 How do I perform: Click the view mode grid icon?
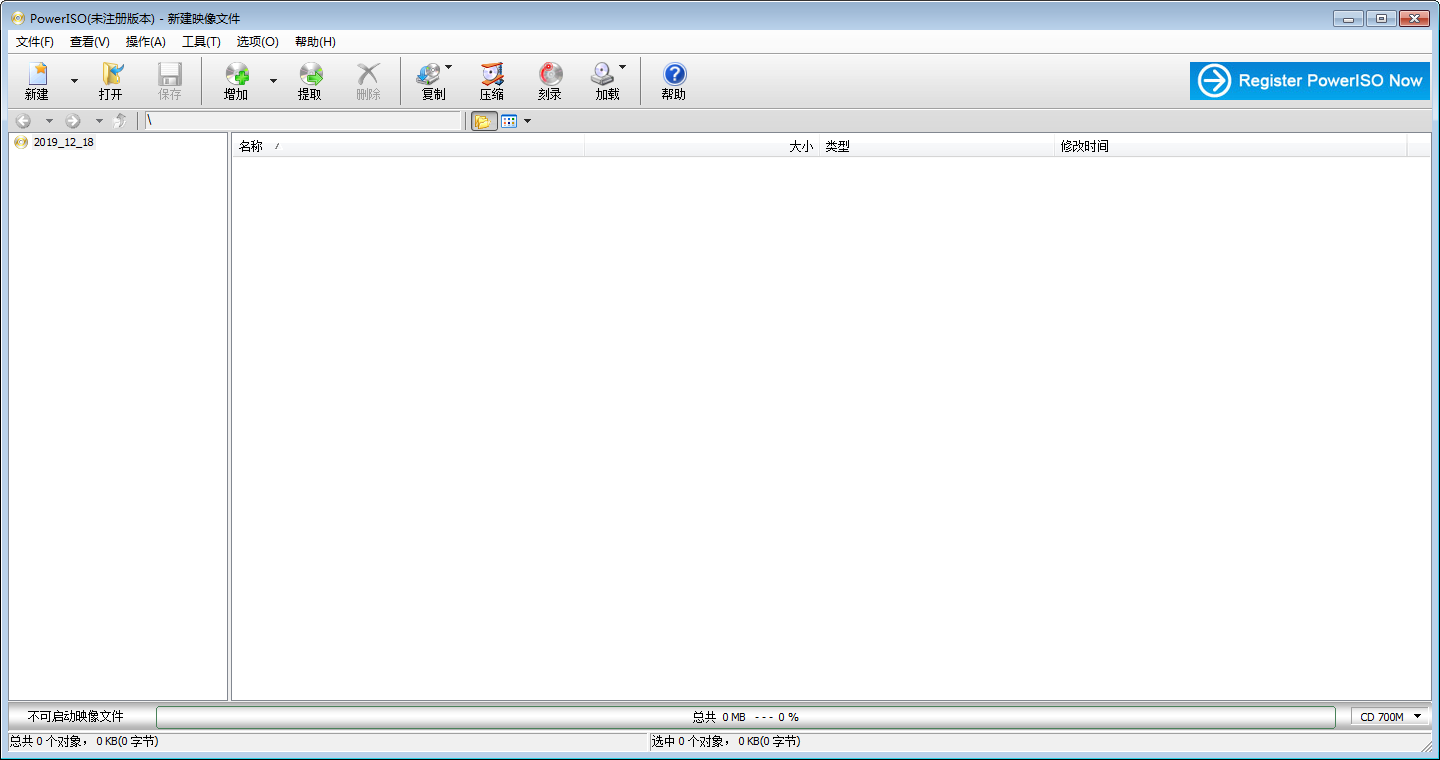[509, 121]
